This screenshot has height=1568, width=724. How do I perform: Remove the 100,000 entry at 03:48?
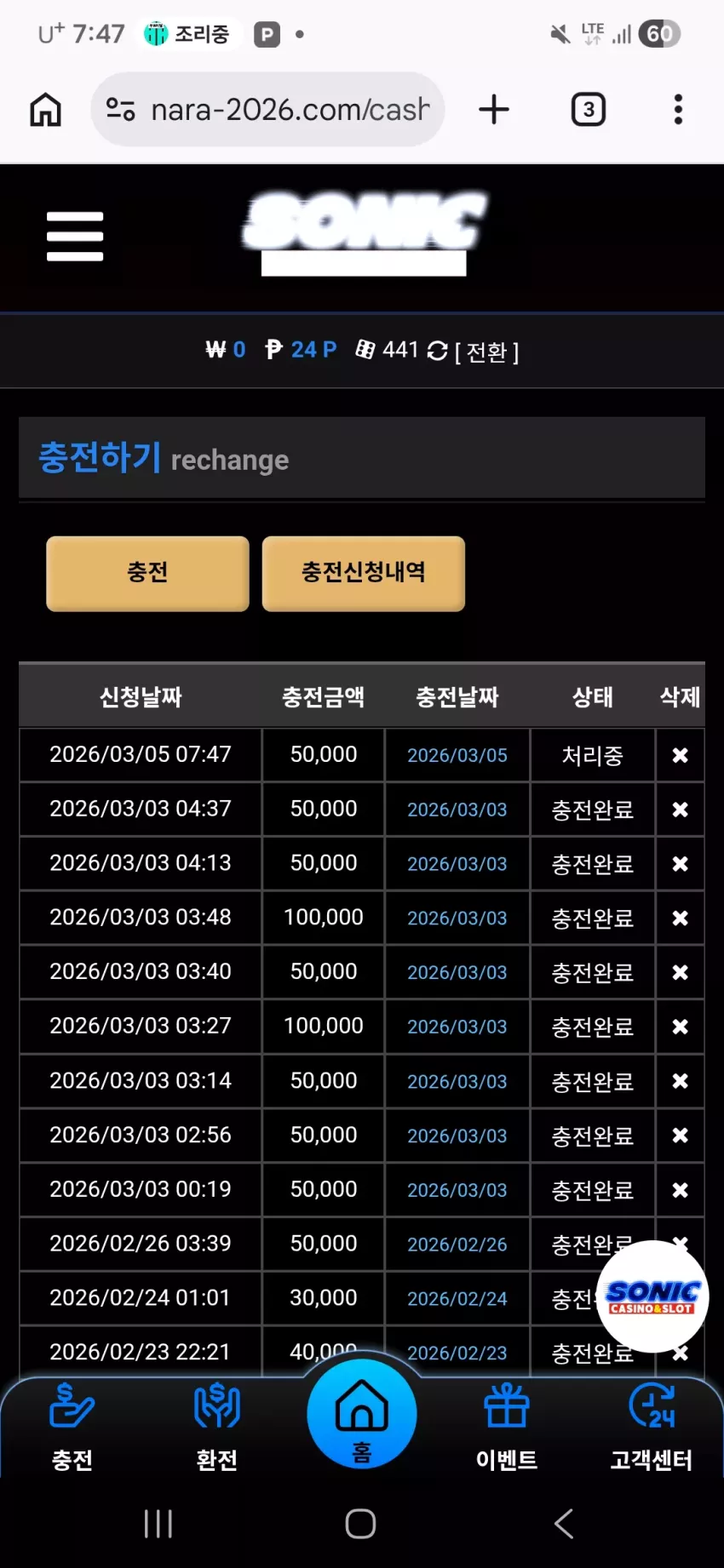(x=680, y=918)
